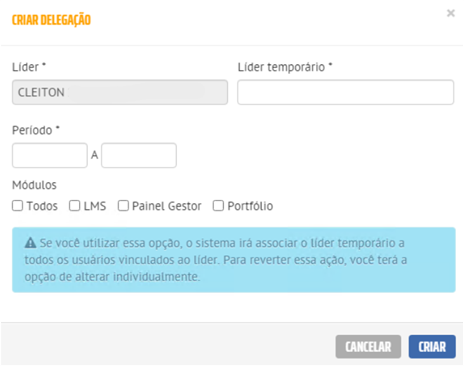Click the Líder label above CLEITON

click(x=25, y=67)
